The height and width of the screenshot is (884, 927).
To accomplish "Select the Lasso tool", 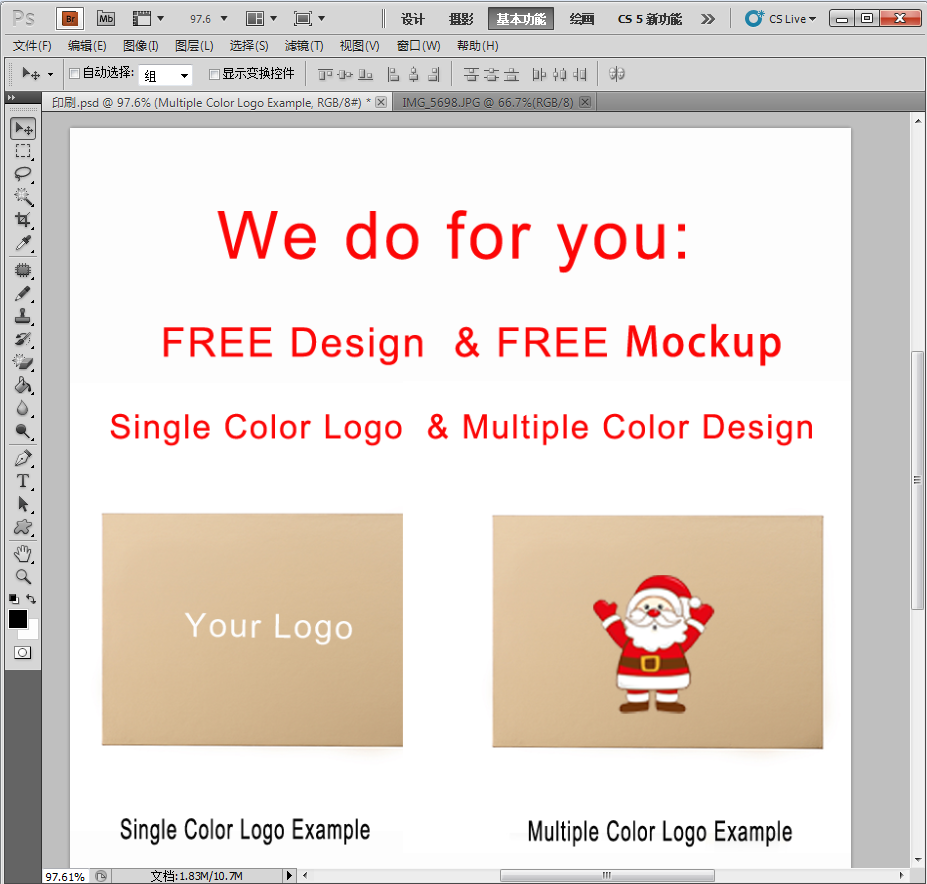I will pos(22,173).
